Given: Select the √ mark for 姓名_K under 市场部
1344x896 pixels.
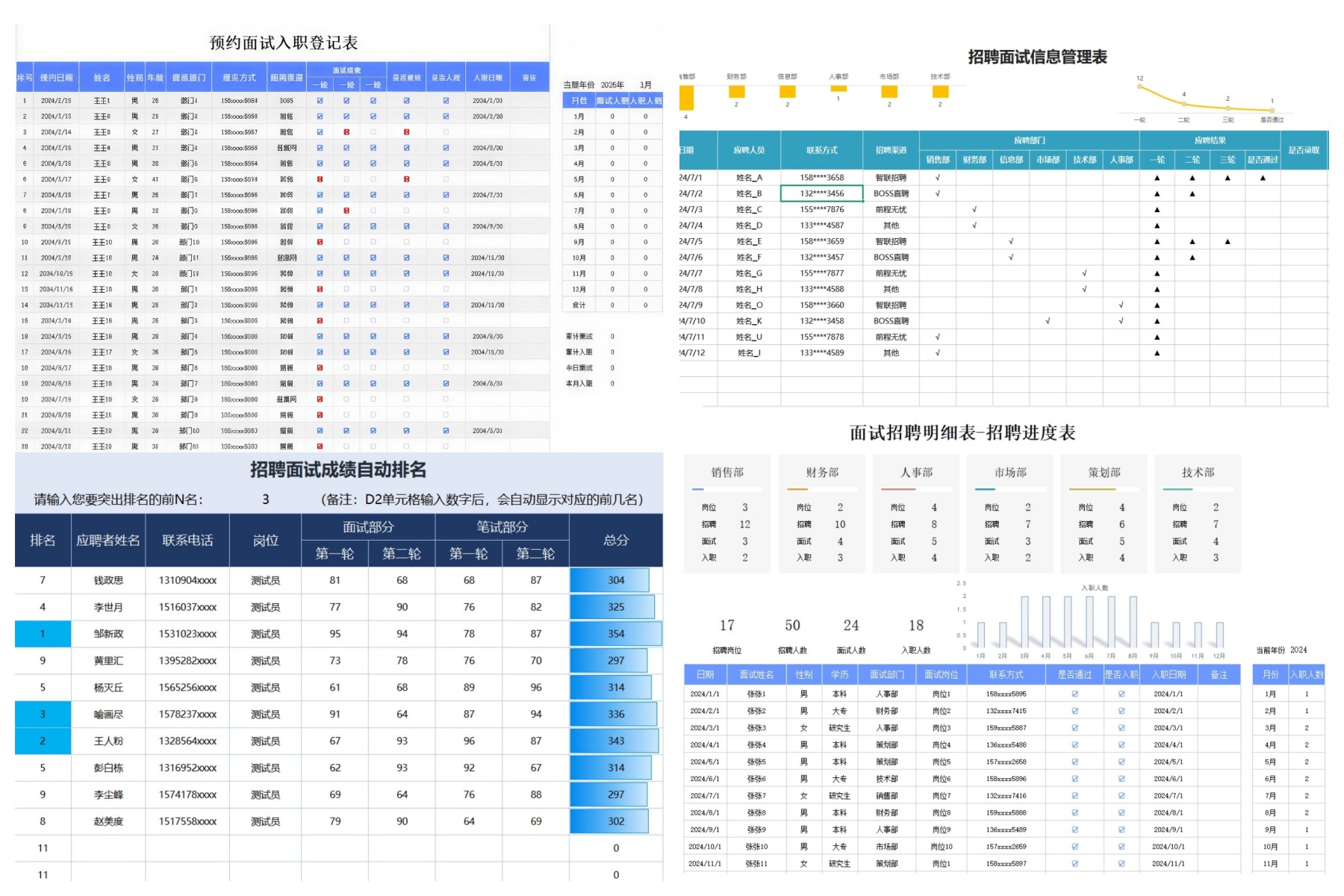Looking at the screenshot, I should point(1048,321).
